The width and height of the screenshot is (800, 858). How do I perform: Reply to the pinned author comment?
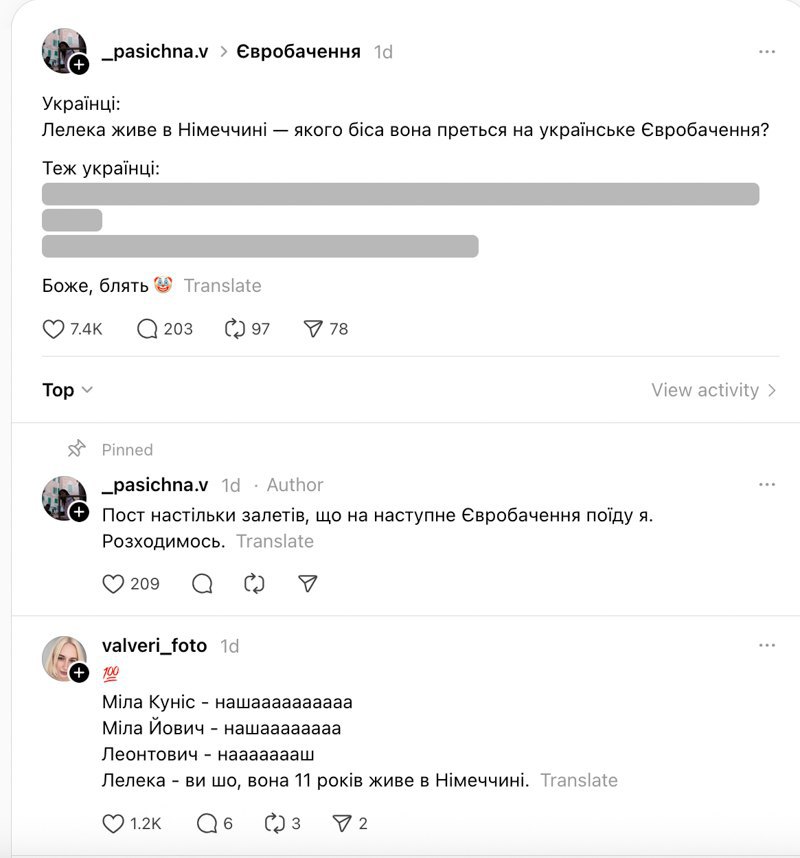[202, 583]
